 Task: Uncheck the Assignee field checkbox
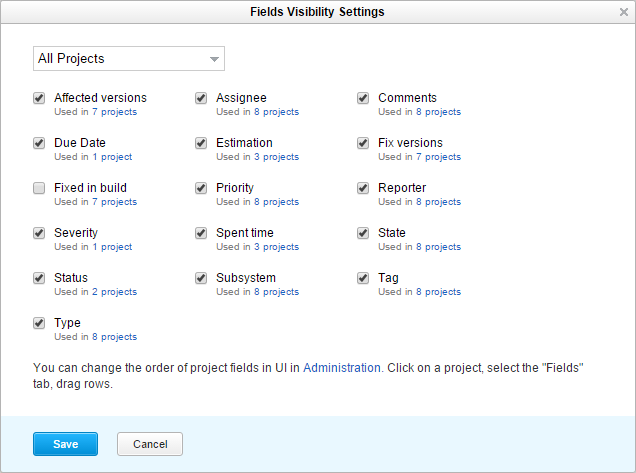(201, 98)
